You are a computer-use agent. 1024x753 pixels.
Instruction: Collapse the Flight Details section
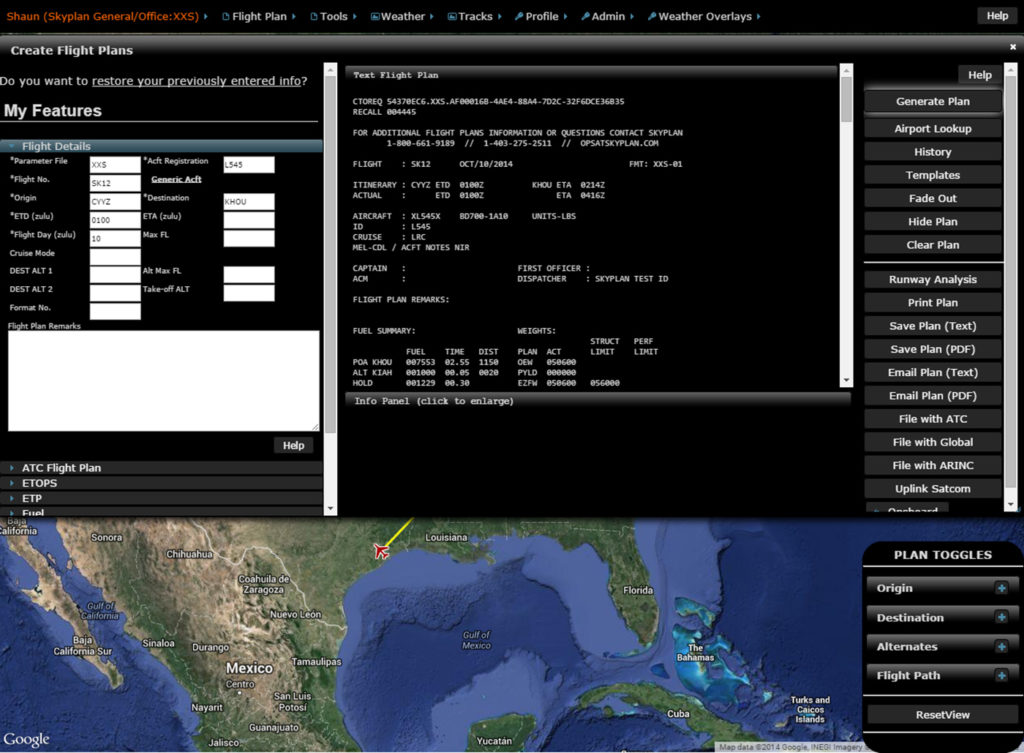tap(161, 146)
